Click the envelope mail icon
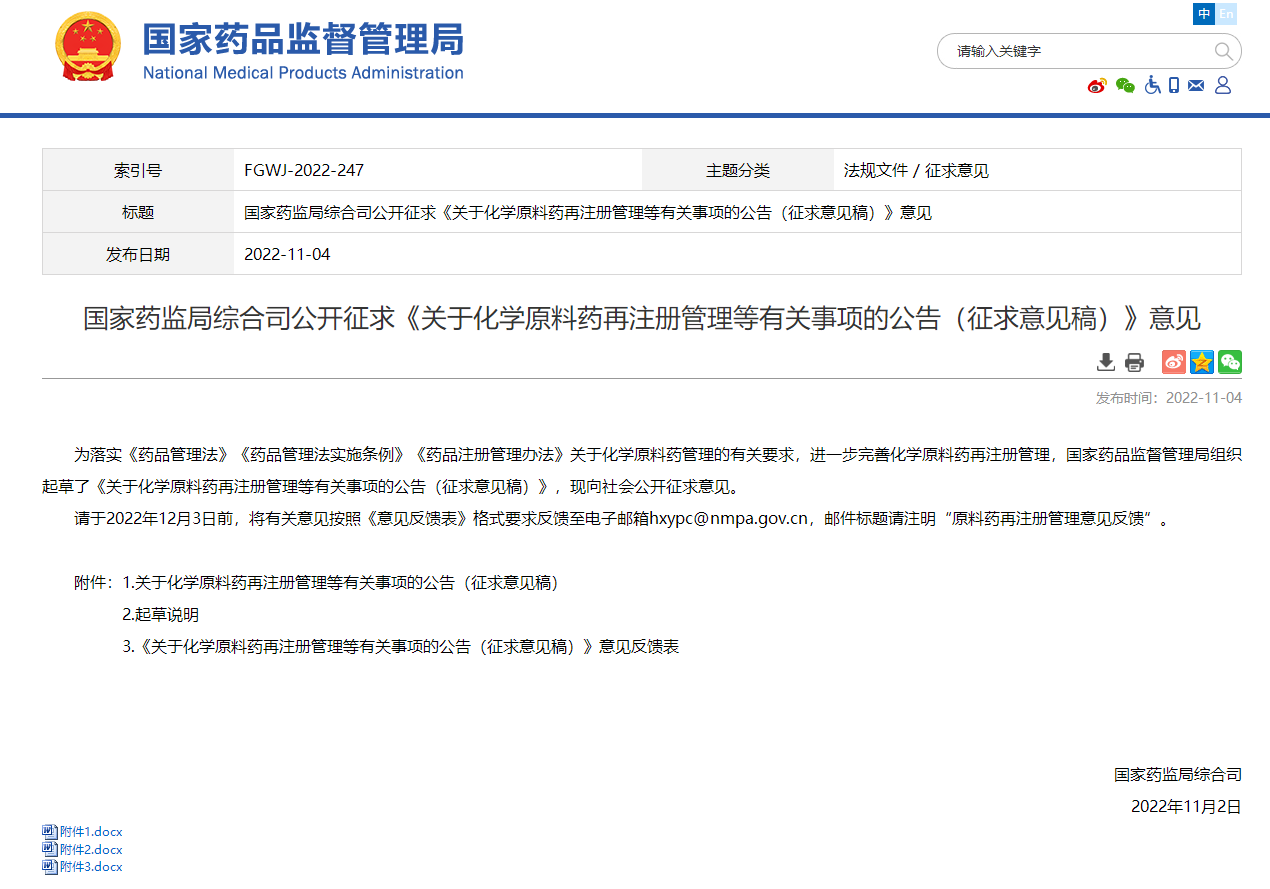Viewport: 1270px width, 889px height. (x=1196, y=86)
